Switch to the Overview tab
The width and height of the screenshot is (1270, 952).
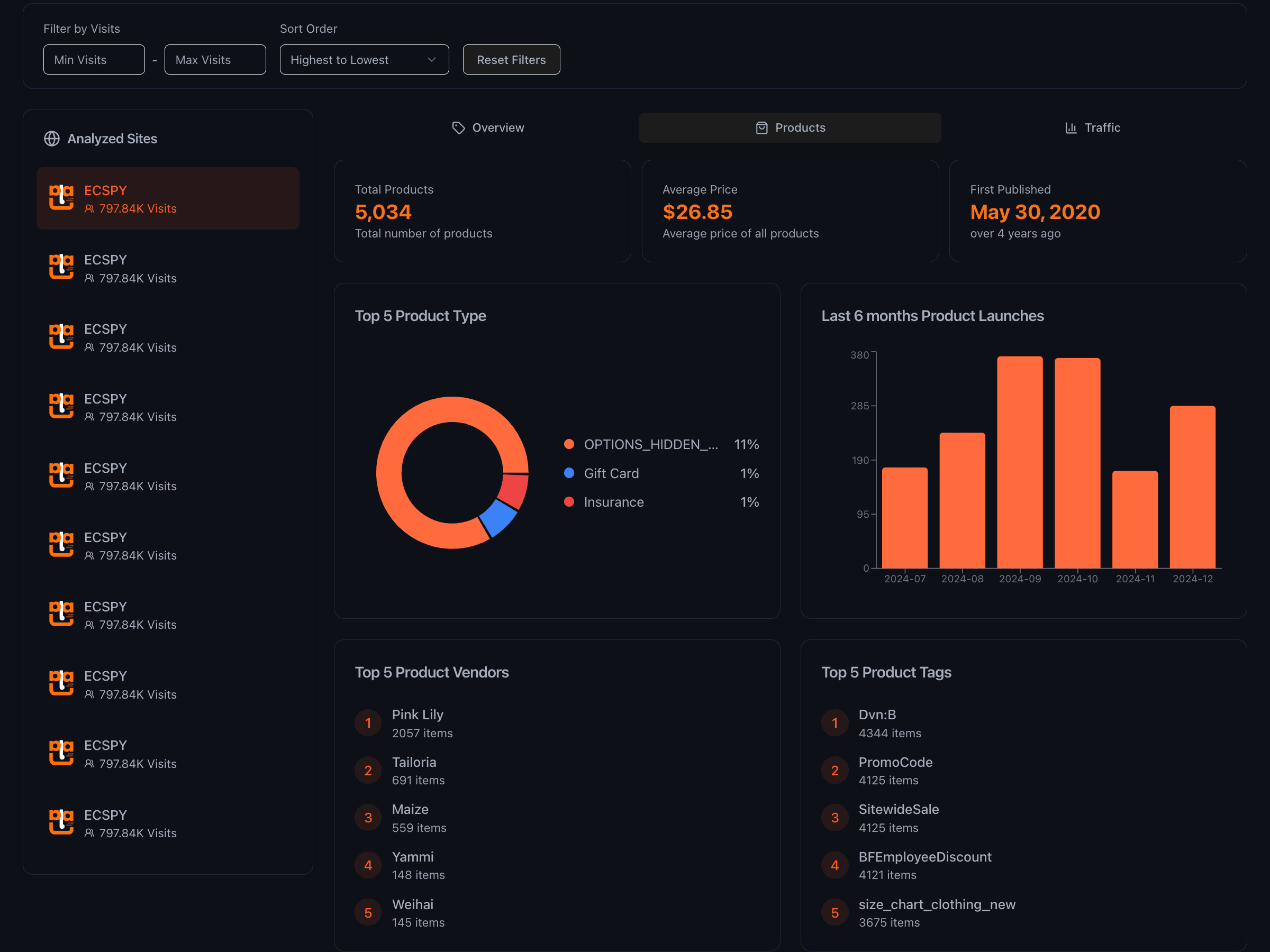coord(489,127)
